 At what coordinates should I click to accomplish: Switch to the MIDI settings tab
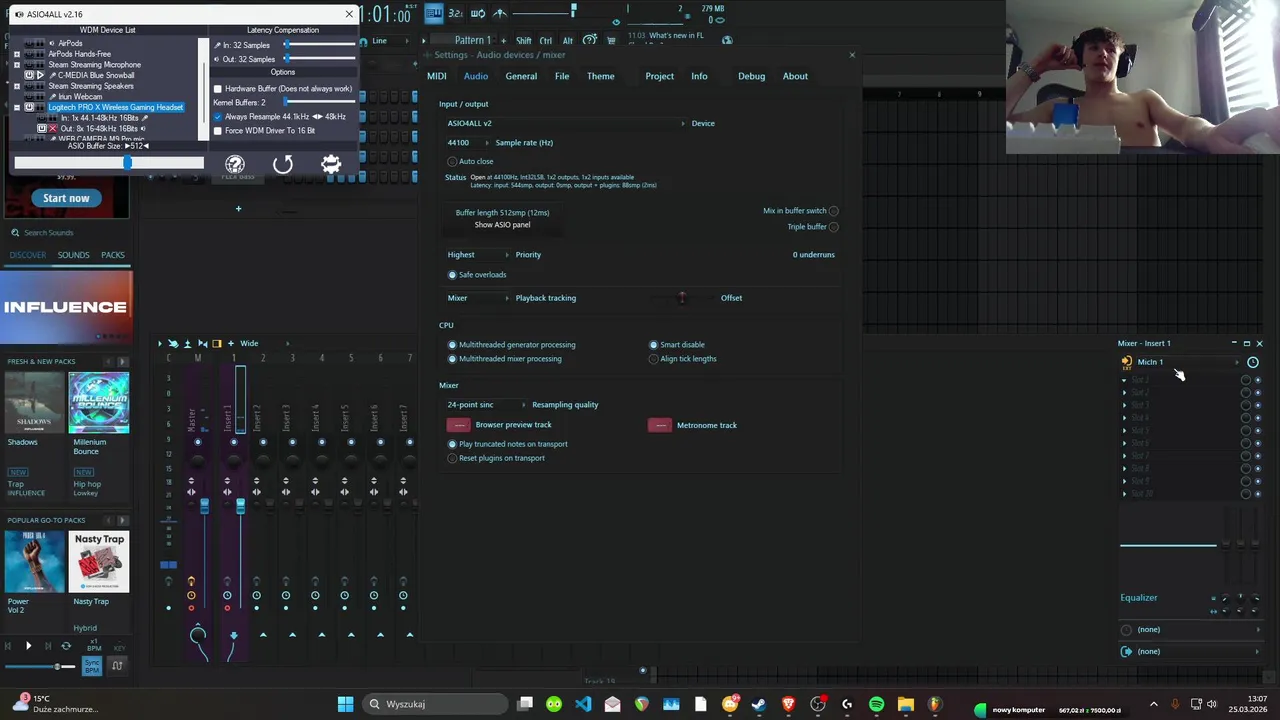click(437, 76)
